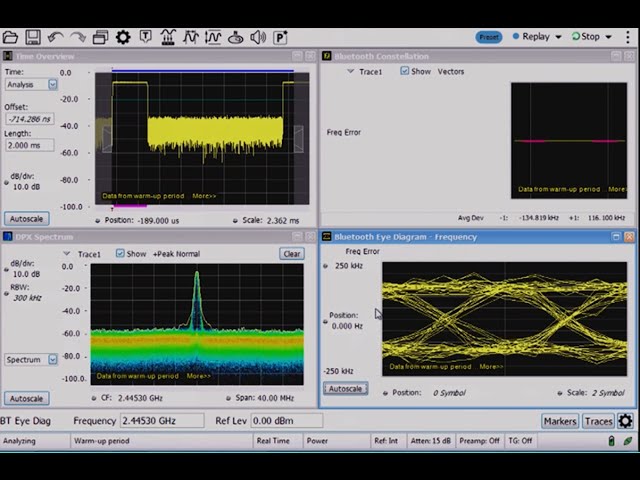Expand the Replay dropdown menu
The image size is (640, 480).
(x=557, y=37)
